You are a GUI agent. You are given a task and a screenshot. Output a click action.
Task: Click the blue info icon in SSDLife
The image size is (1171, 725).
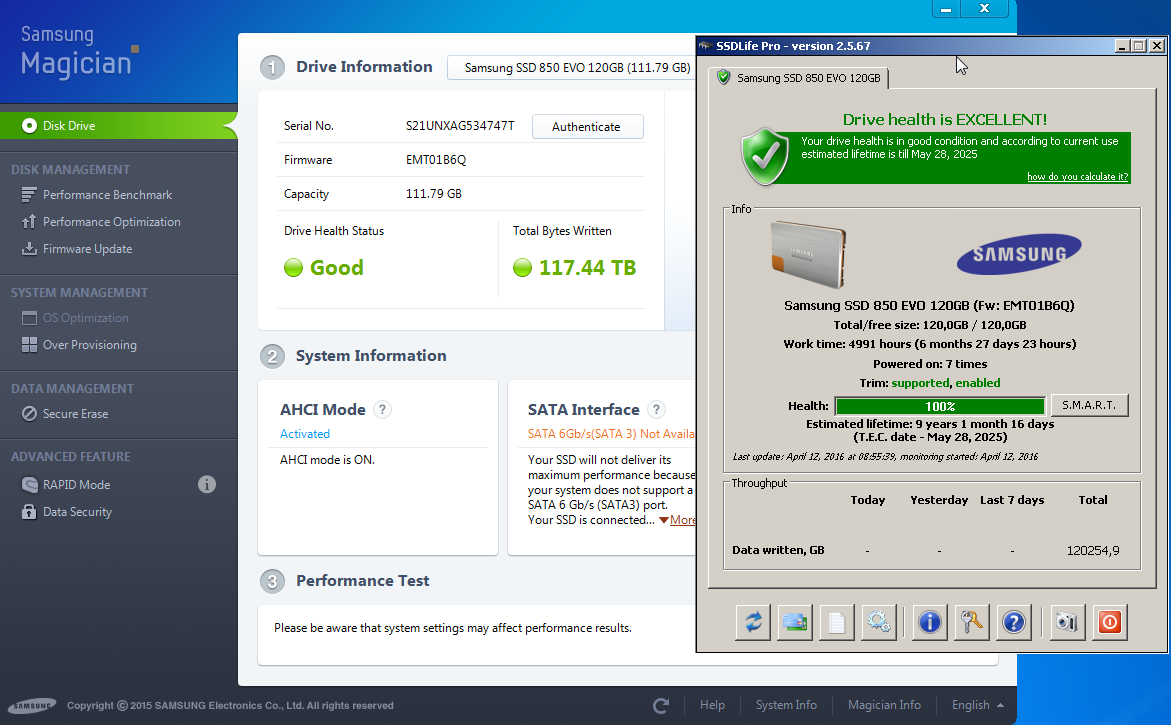pos(930,622)
